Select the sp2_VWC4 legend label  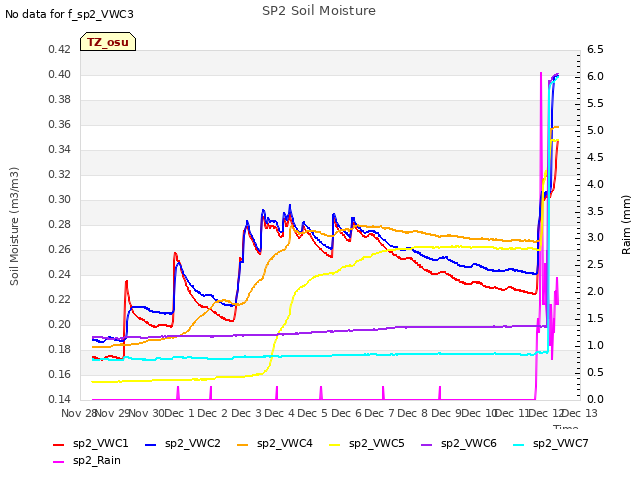(284, 443)
